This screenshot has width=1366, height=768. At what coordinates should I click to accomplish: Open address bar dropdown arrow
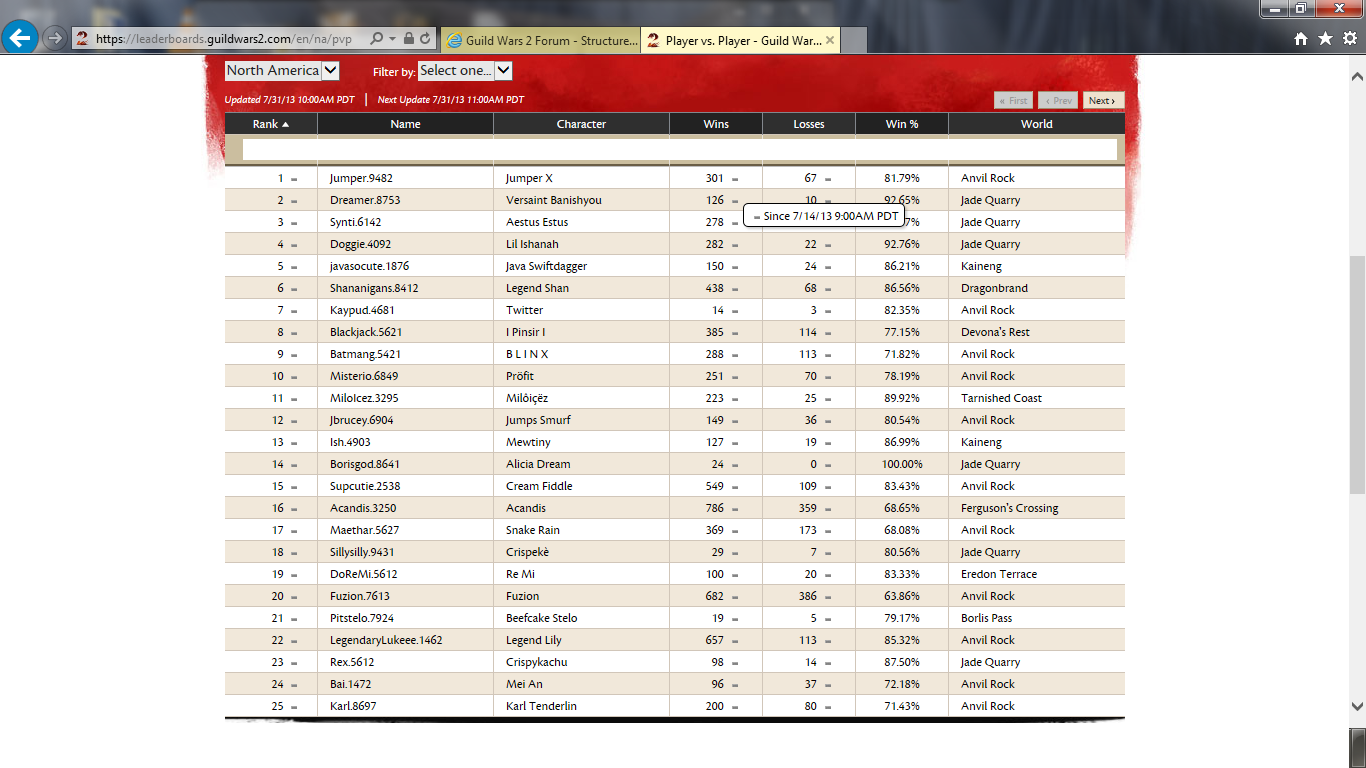pos(393,39)
